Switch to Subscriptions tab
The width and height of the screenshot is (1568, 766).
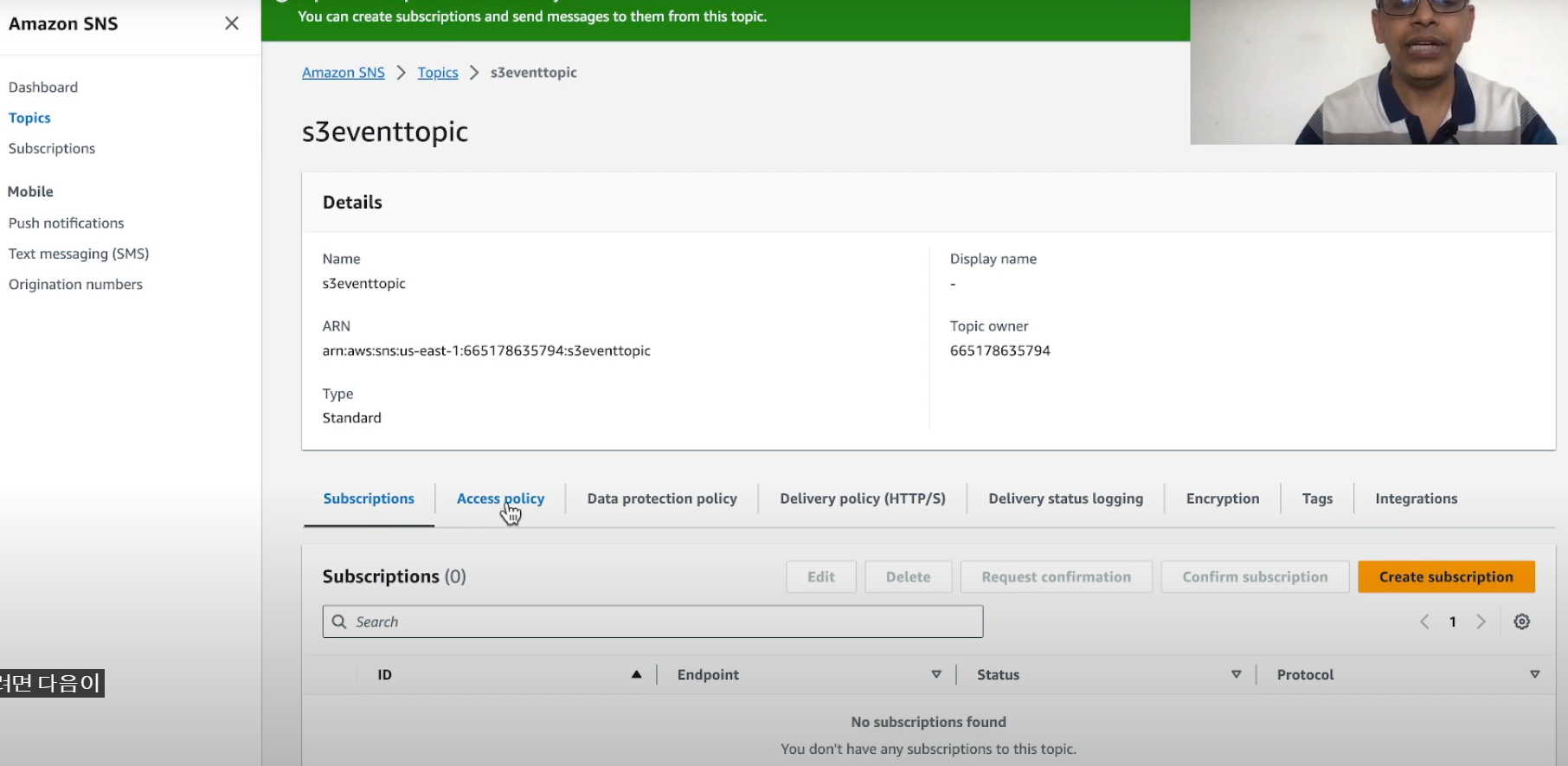369,499
